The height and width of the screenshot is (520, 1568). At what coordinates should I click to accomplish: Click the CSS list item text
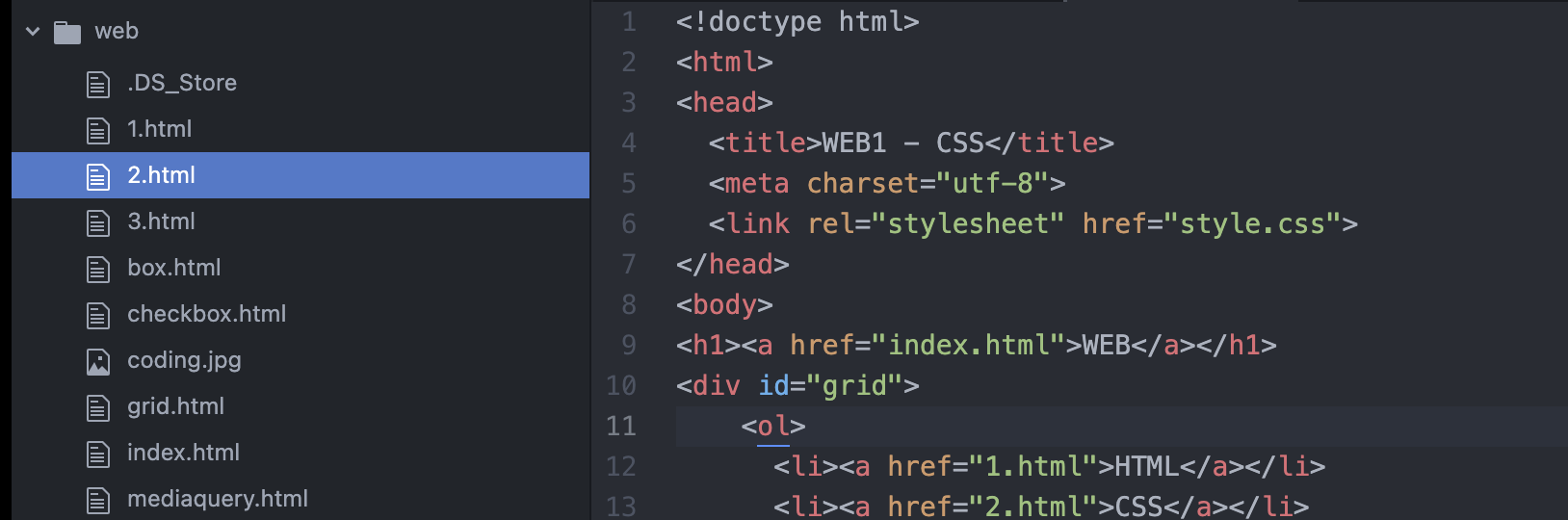click(x=1138, y=507)
